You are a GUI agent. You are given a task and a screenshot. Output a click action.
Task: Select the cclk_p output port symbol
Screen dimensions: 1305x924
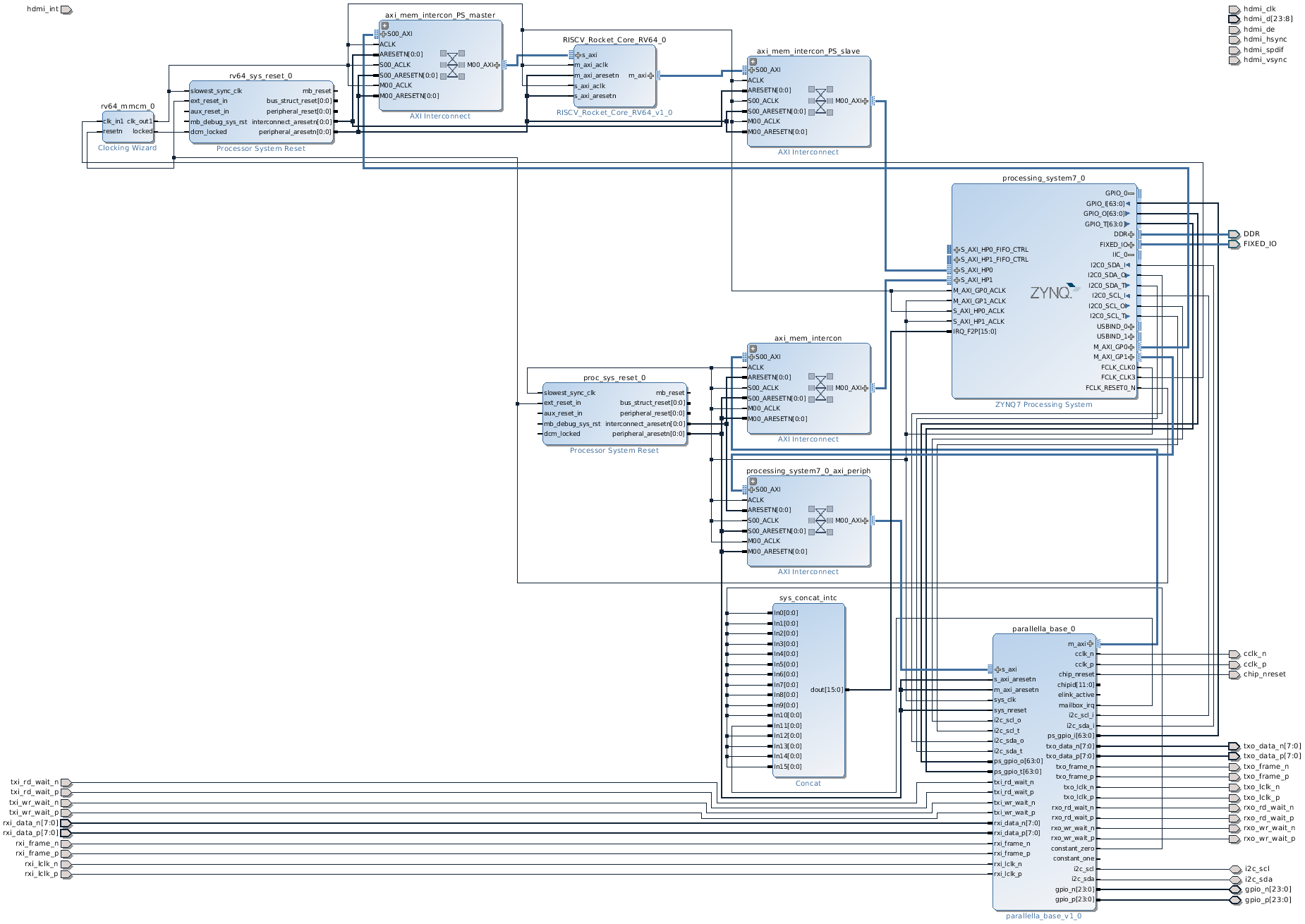coord(1234,664)
